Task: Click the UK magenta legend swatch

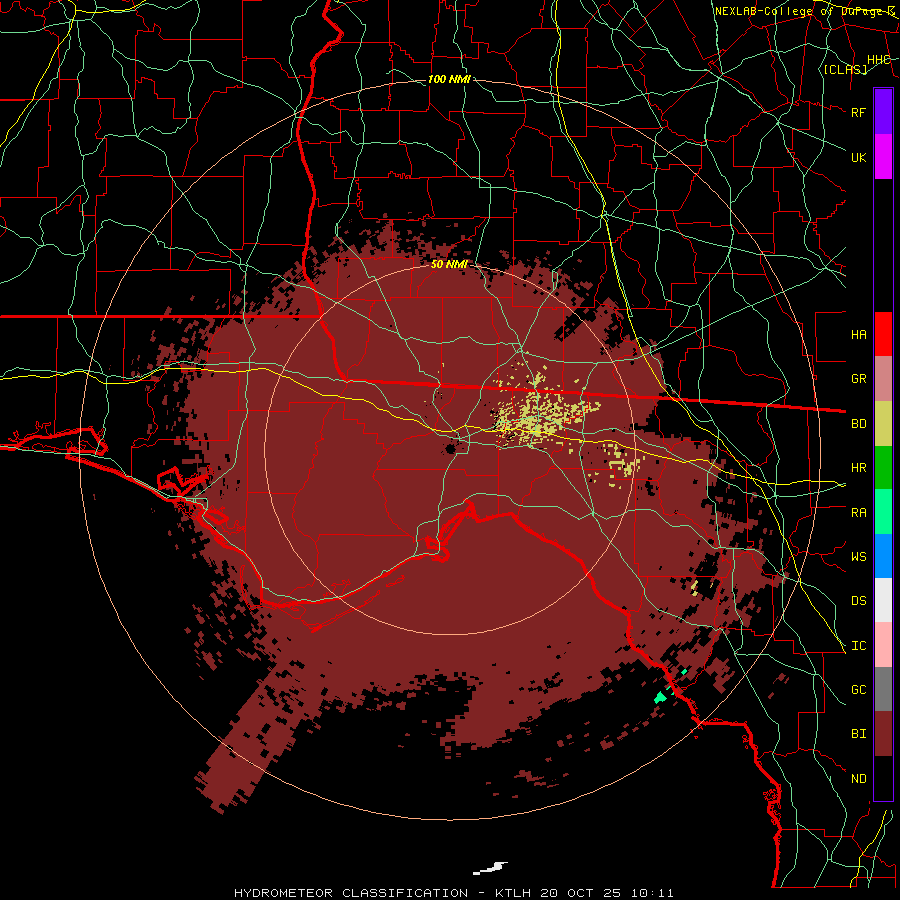Action: click(883, 157)
